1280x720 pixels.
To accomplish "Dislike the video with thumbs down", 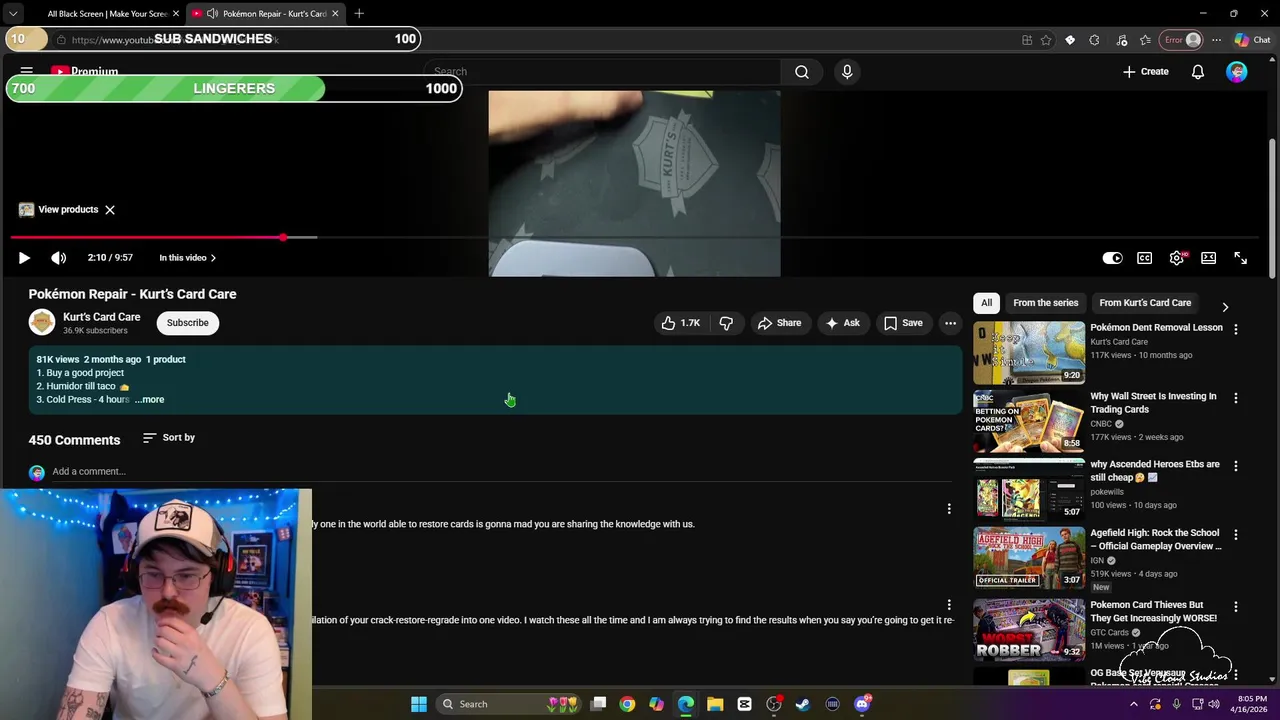I will coord(726,323).
